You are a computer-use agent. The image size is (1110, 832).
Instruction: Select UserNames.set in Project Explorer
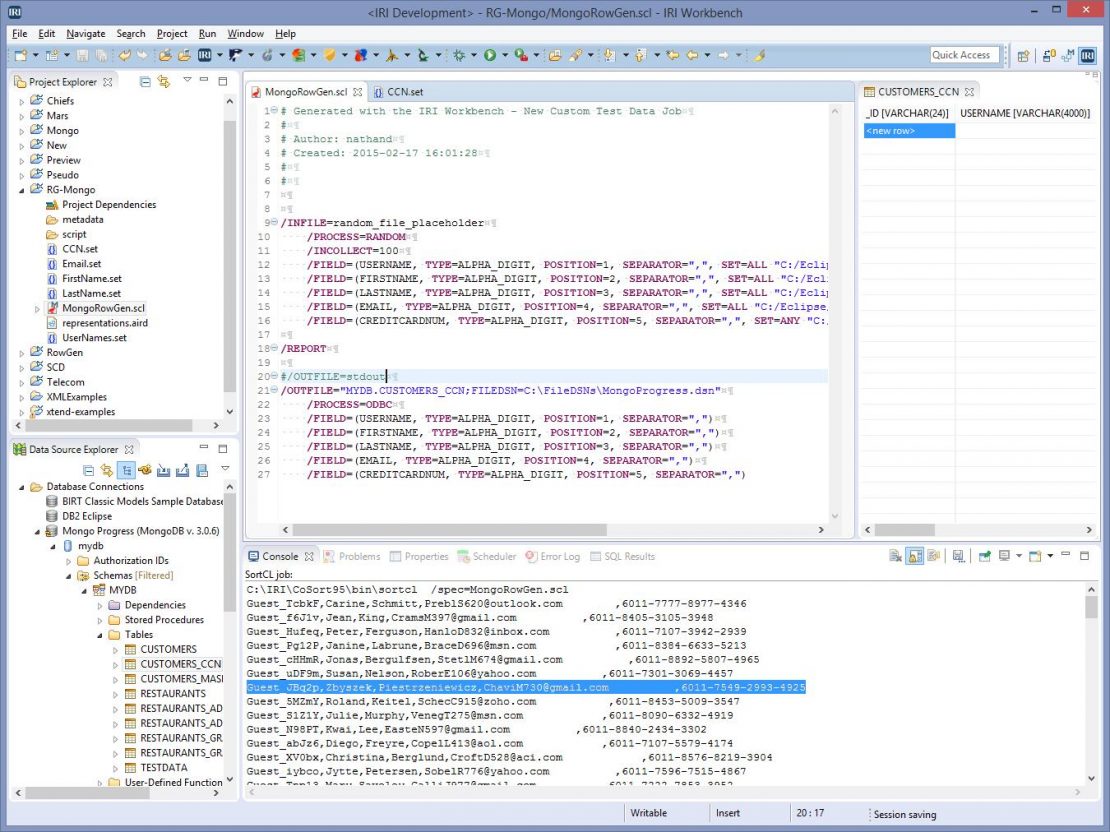pos(94,338)
